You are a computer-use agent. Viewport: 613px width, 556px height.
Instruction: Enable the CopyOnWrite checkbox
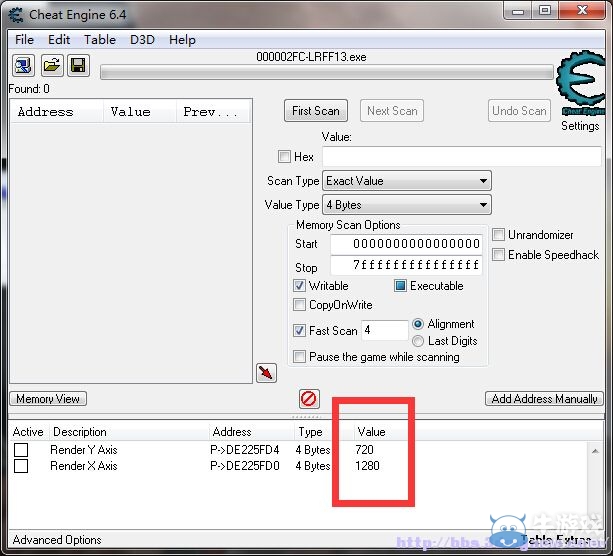pos(299,305)
